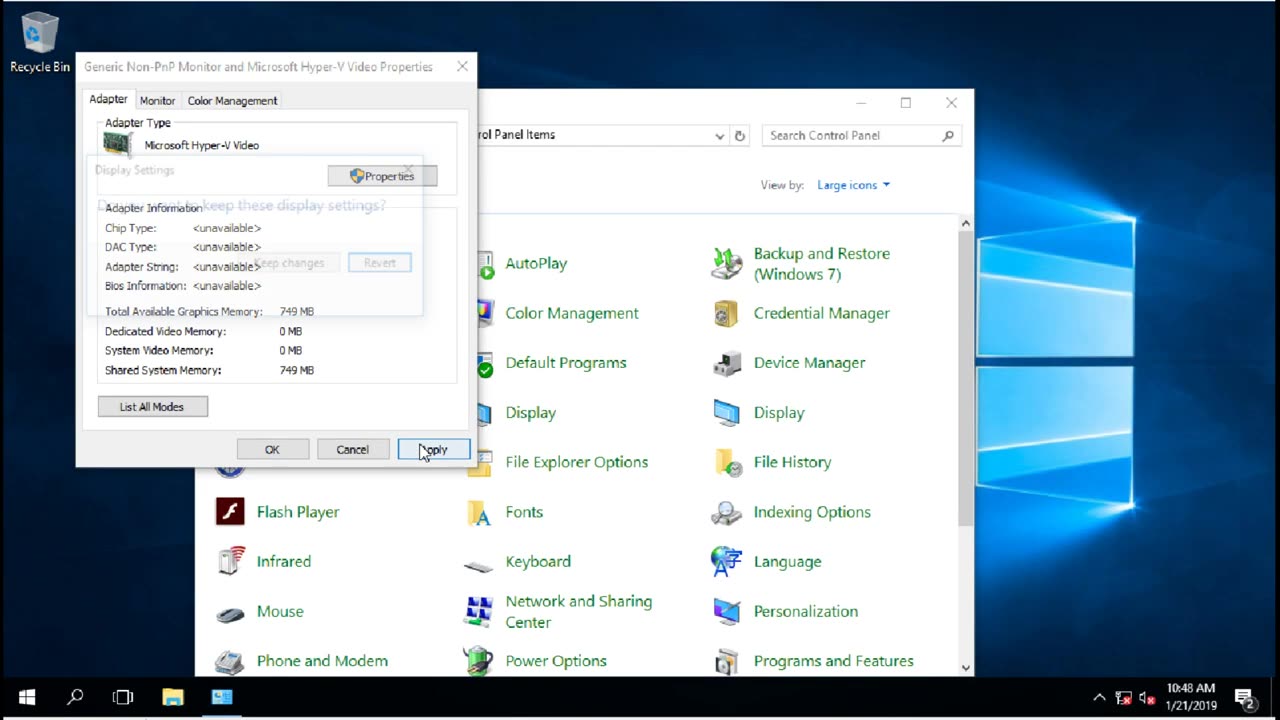This screenshot has height=720, width=1280.
Task: Click the Apply button
Action: [x=433, y=450]
